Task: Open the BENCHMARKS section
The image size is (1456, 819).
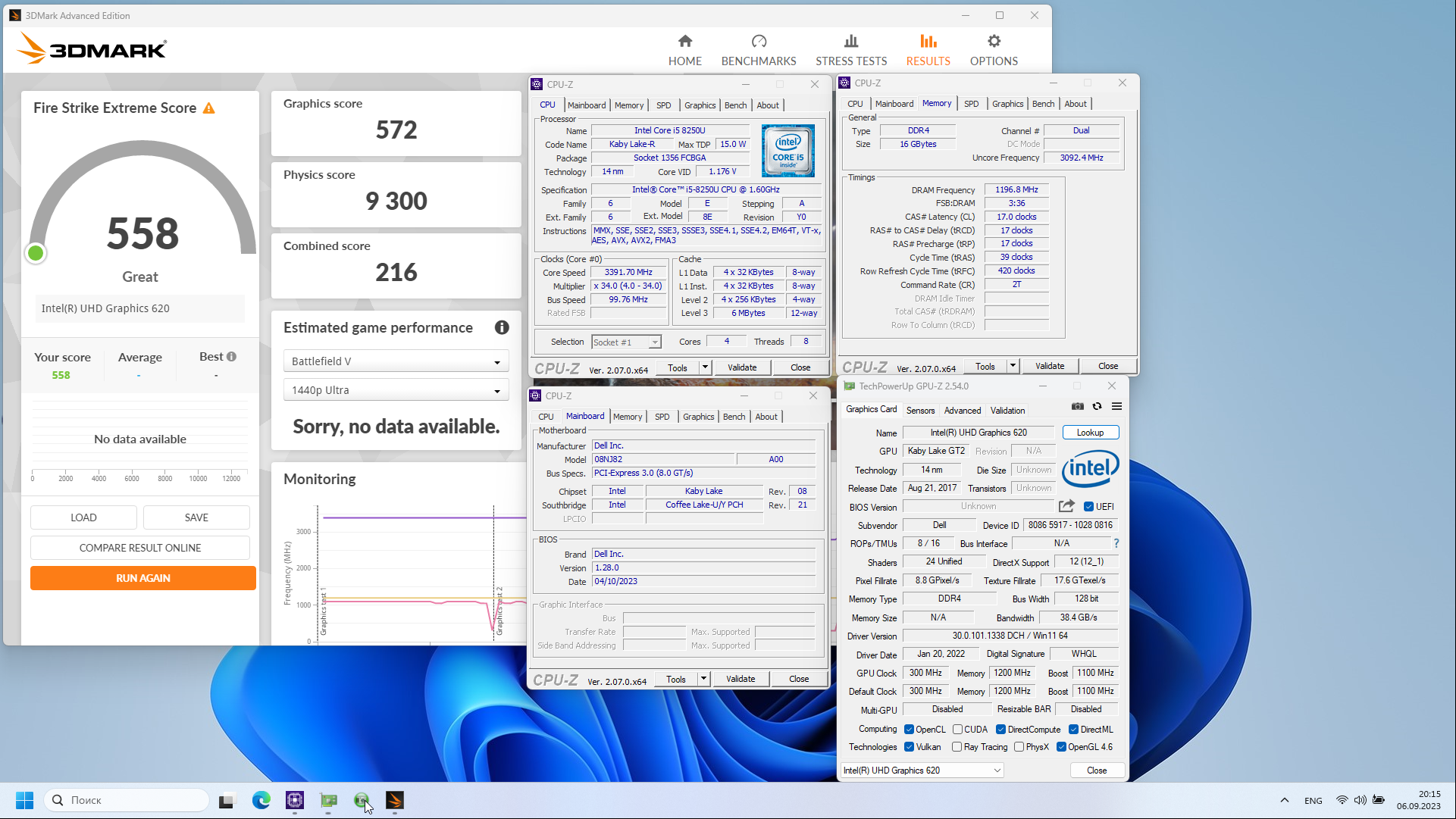Action: (759, 50)
